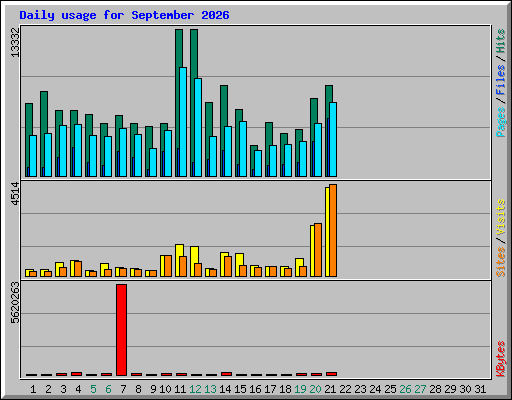This screenshot has height=400, width=512.
Task: Click day label 4 on the x-axis
Action: pos(78,389)
